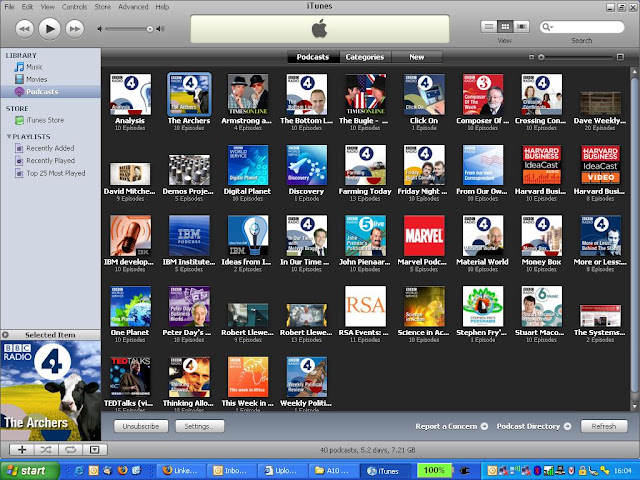
Task: Switch to the Inbox taskbar window
Action: 231,471
